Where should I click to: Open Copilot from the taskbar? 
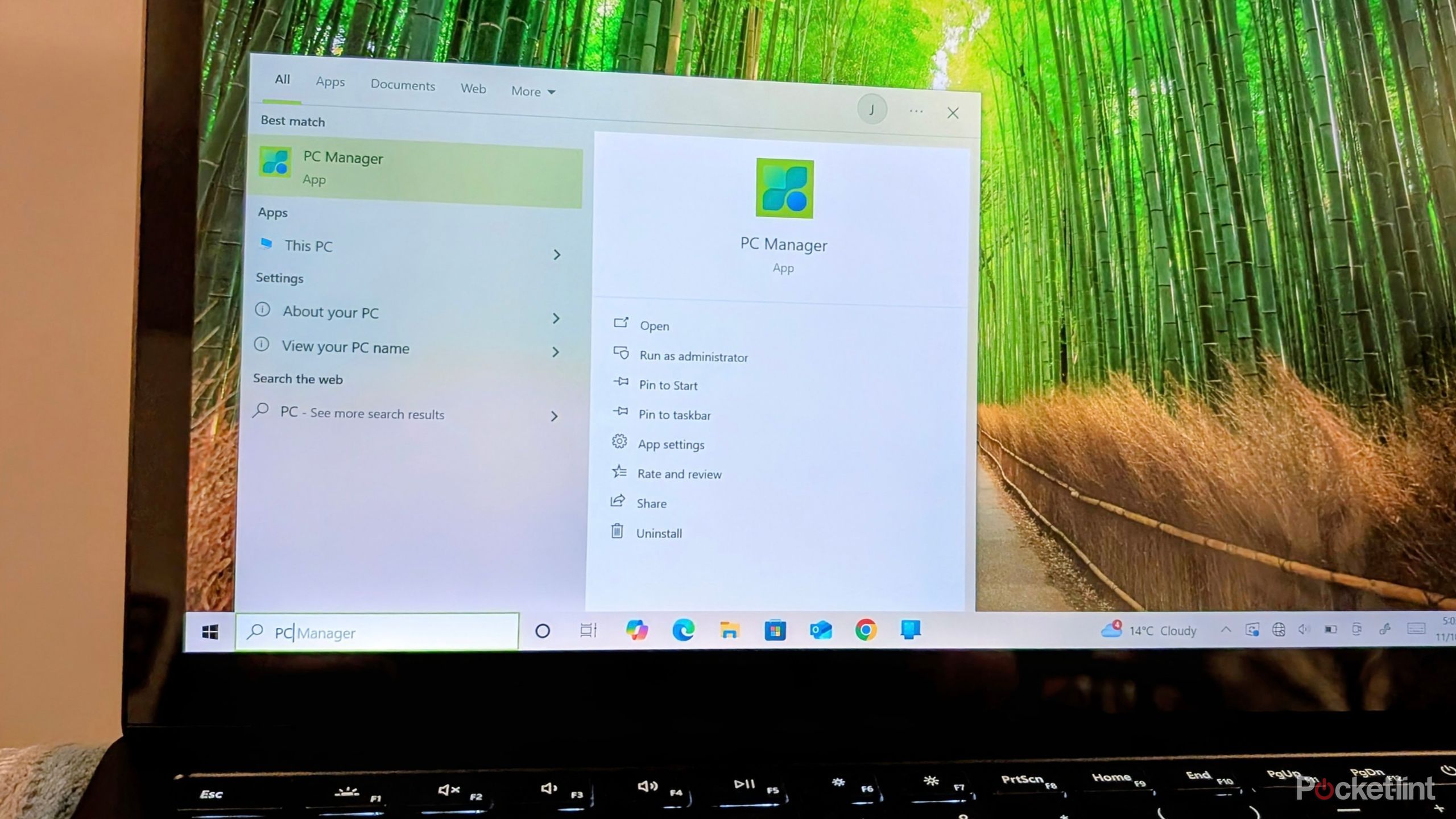pos(636,630)
